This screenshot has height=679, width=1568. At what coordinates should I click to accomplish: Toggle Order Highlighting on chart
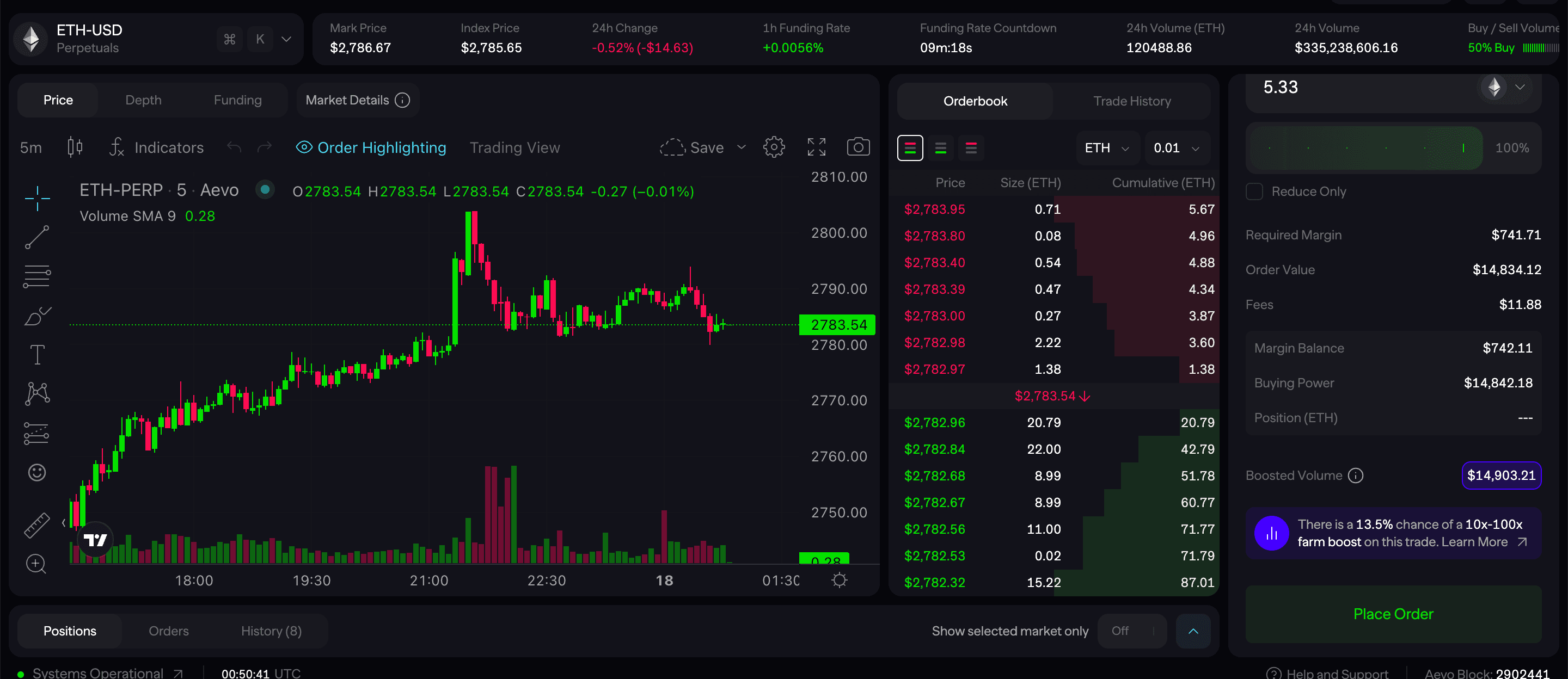click(371, 147)
